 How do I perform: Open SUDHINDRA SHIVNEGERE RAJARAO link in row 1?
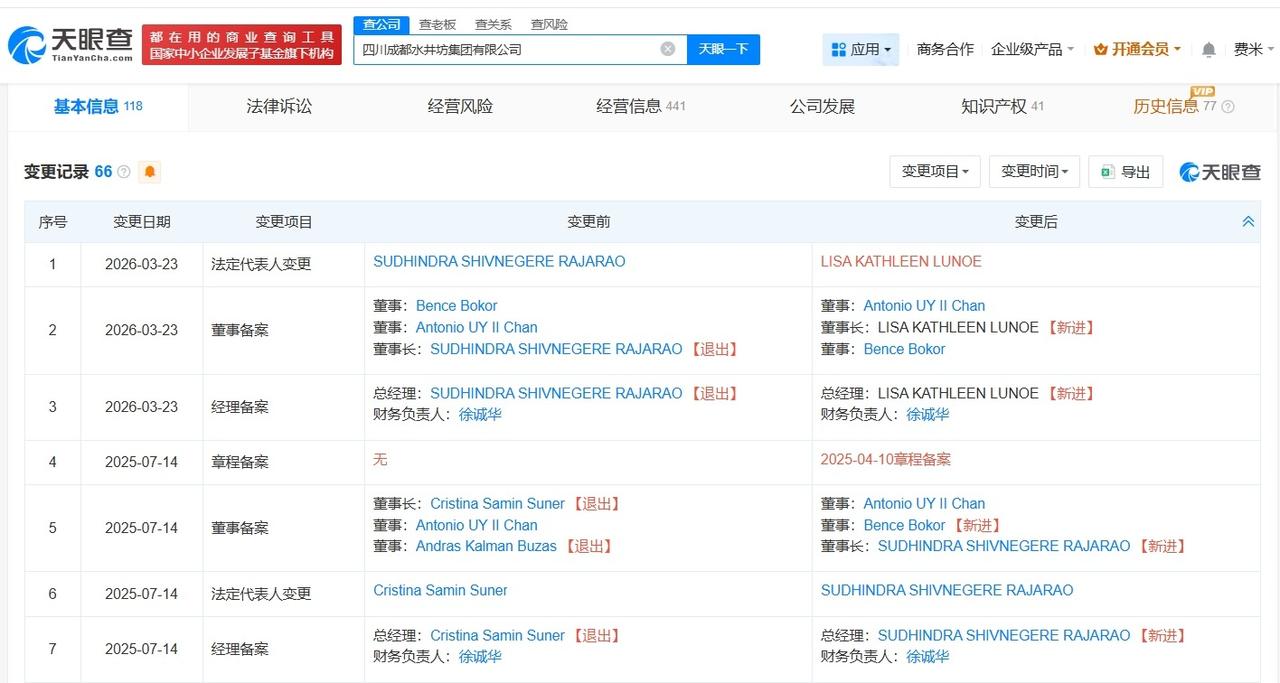tap(499, 261)
